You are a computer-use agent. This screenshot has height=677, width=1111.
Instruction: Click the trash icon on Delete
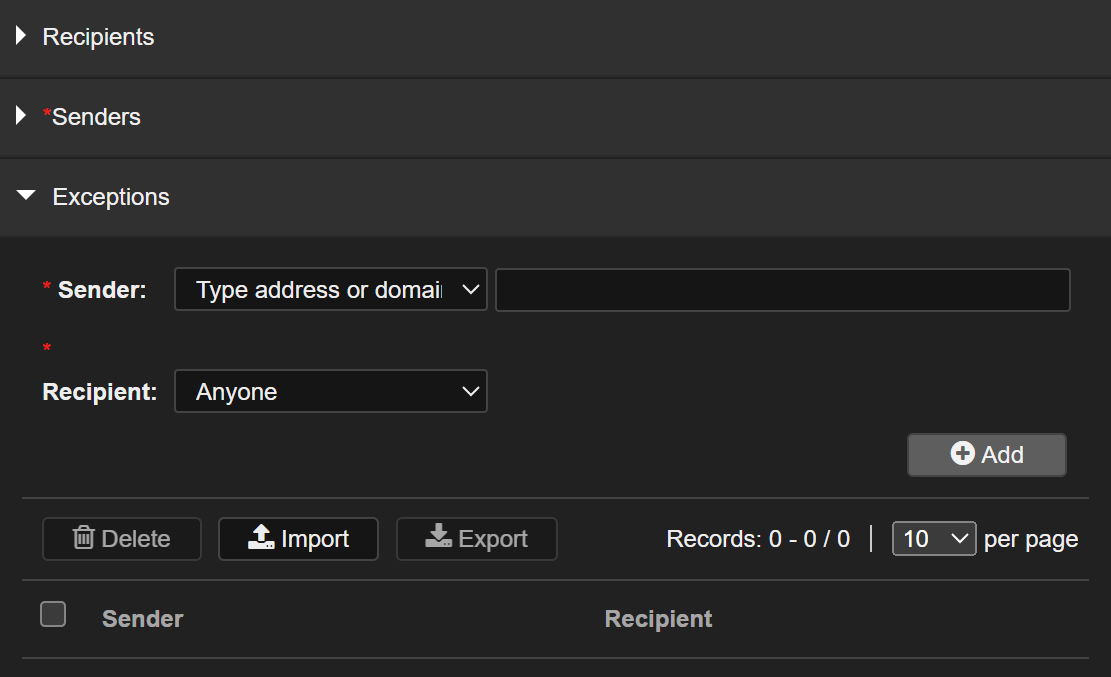point(84,538)
